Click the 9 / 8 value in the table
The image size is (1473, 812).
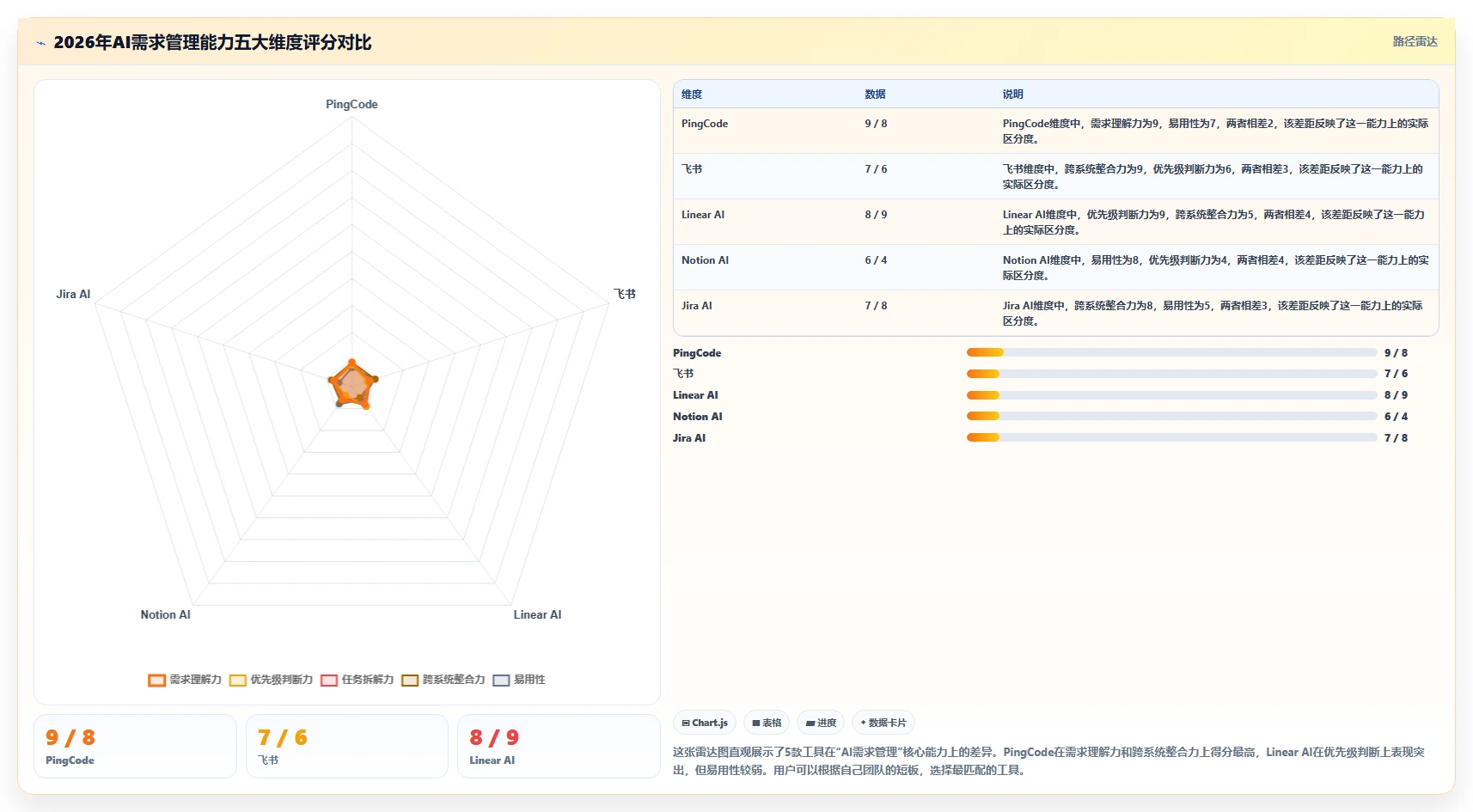click(x=876, y=124)
